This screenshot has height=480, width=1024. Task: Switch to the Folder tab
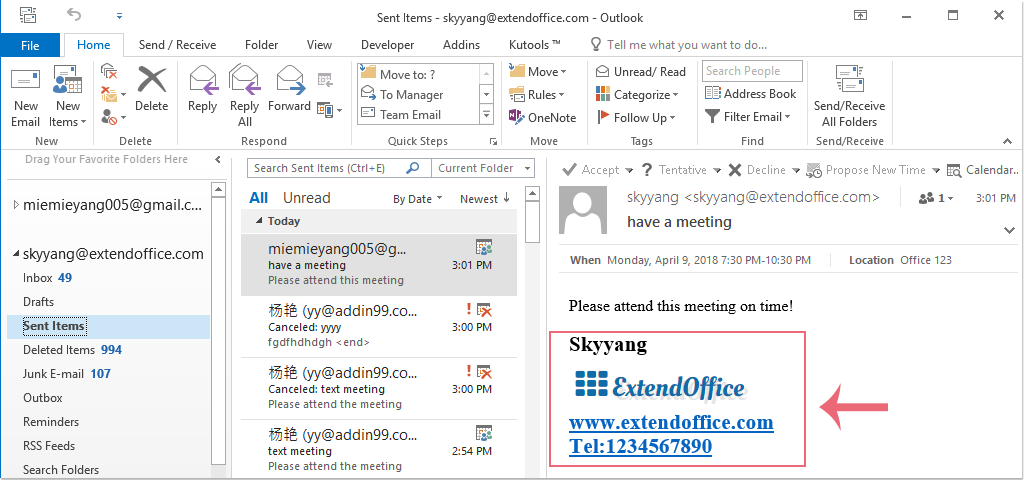[262, 45]
